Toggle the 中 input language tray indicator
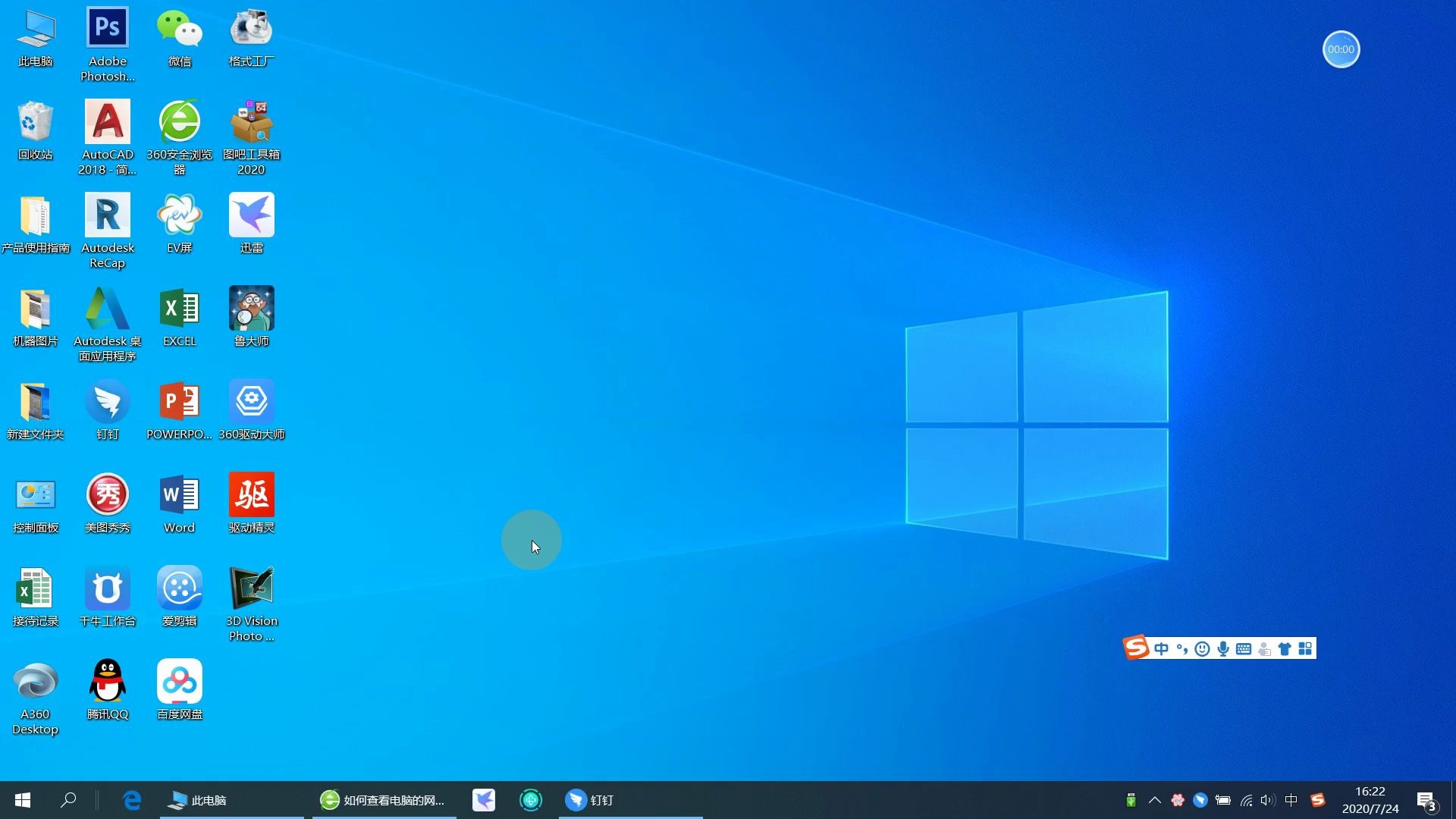The width and height of the screenshot is (1456, 819). click(x=1291, y=800)
